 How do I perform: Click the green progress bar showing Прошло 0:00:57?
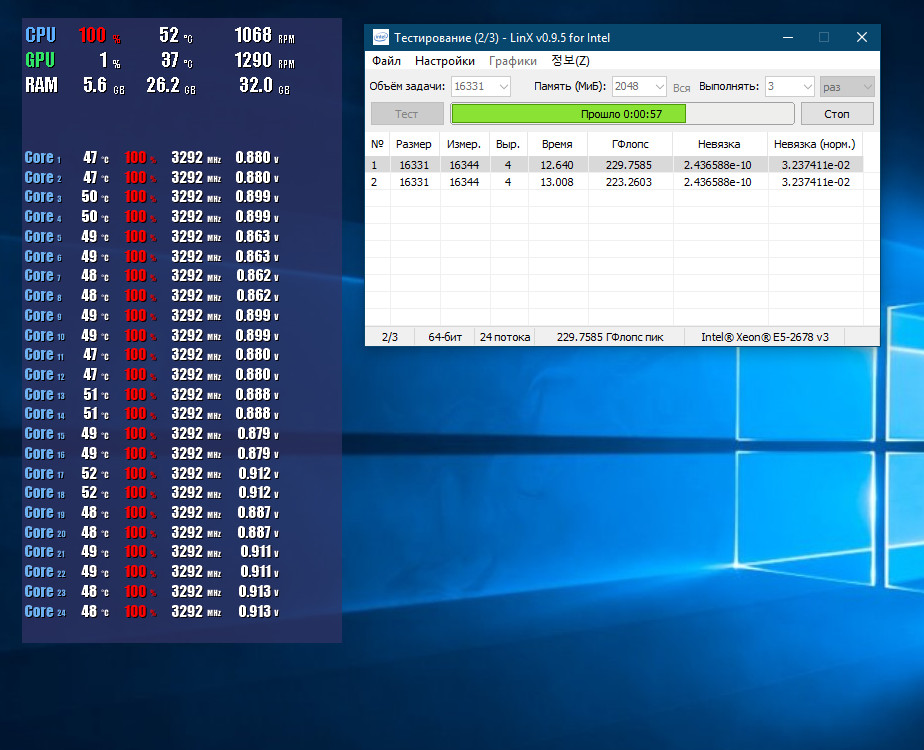[622, 114]
